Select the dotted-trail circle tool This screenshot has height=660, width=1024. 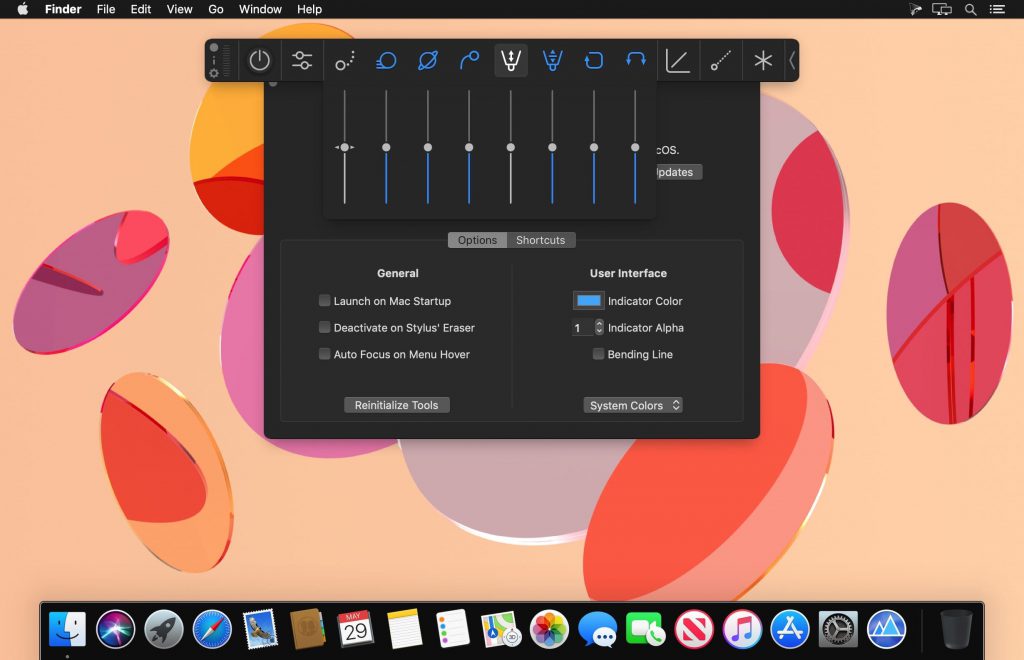(x=345, y=61)
